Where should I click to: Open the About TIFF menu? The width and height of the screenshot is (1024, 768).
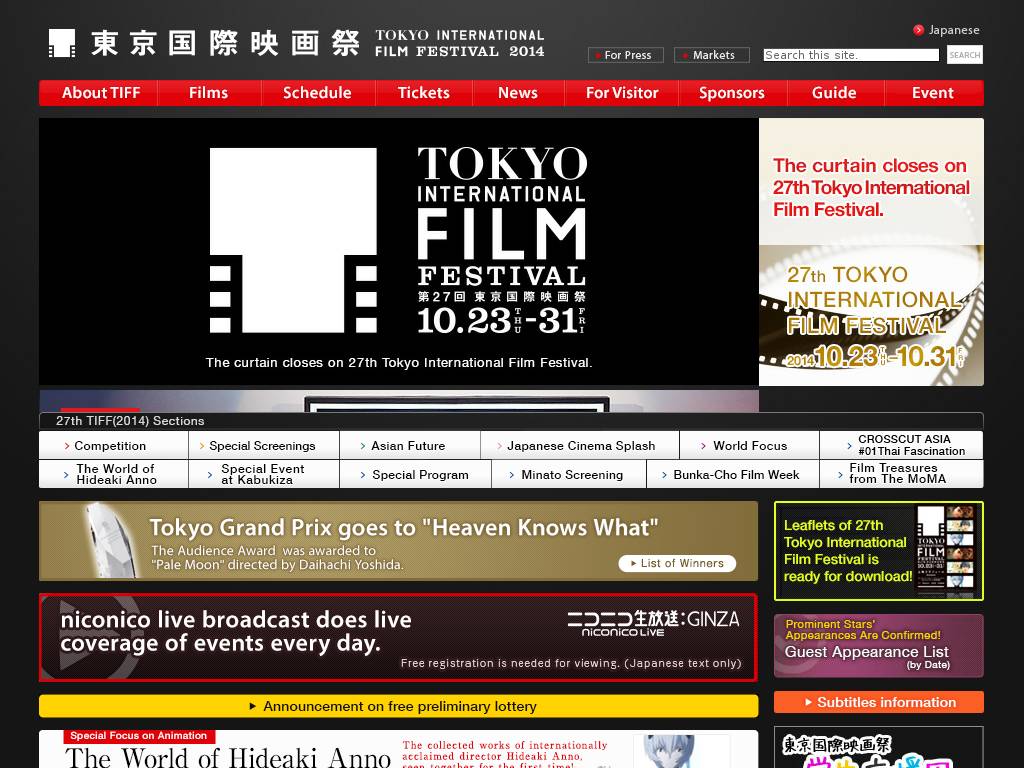(100, 93)
